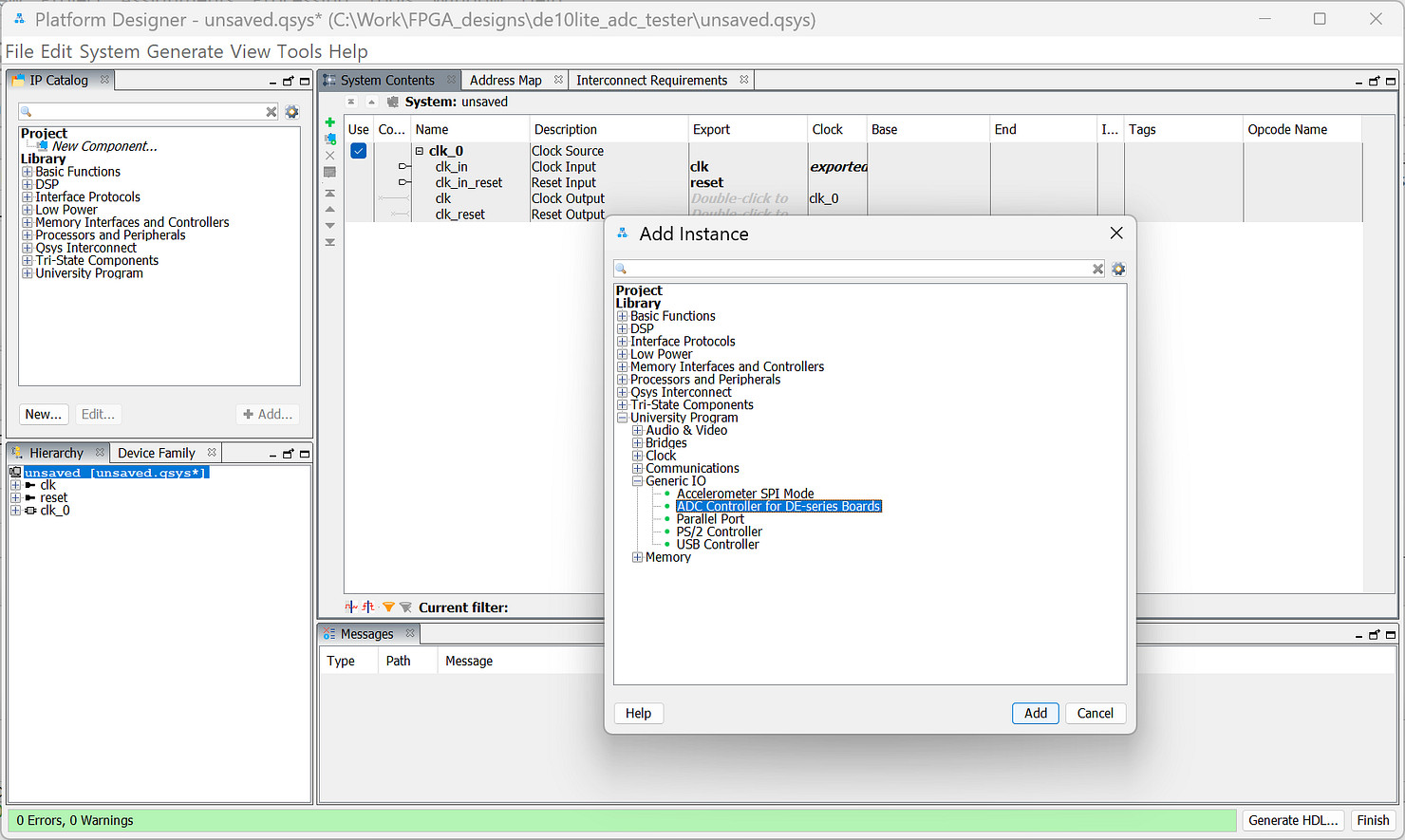This screenshot has width=1405, height=840.
Task: Uncheck the Use checkbox for clk_0
Action: (359, 151)
